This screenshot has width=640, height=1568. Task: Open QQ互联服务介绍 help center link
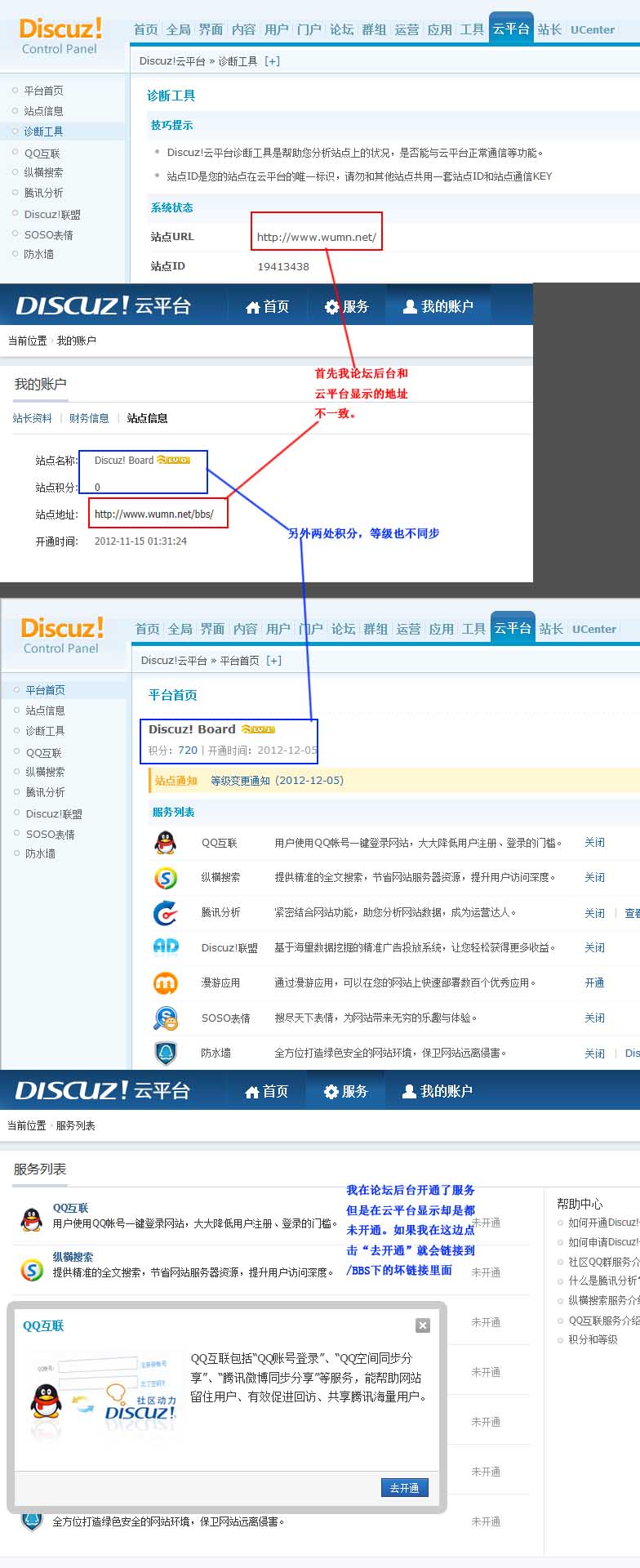(x=604, y=1321)
